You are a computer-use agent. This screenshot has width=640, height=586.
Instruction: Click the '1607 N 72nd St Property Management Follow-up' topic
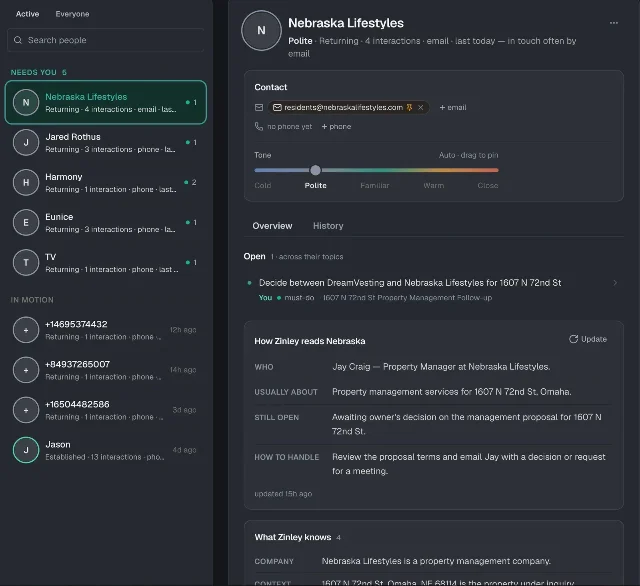point(407,298)
